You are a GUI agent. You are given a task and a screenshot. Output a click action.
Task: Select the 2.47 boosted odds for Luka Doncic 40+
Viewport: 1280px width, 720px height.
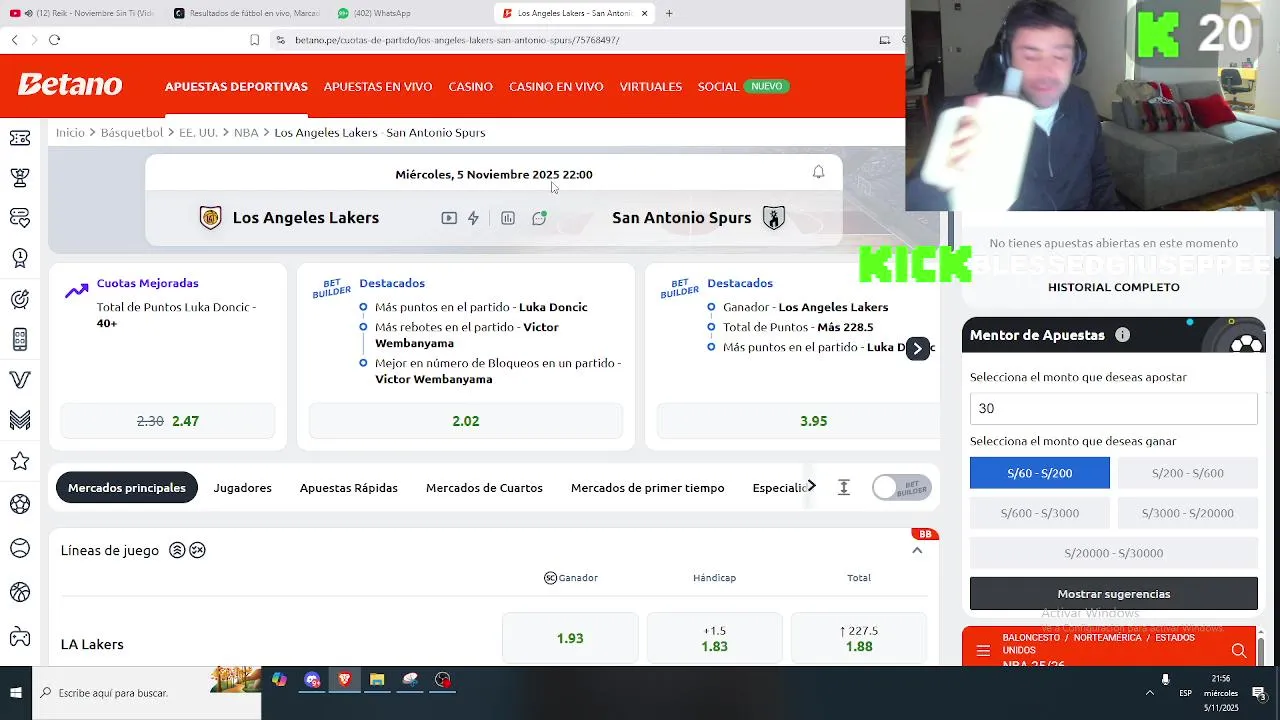pos(168,421)
